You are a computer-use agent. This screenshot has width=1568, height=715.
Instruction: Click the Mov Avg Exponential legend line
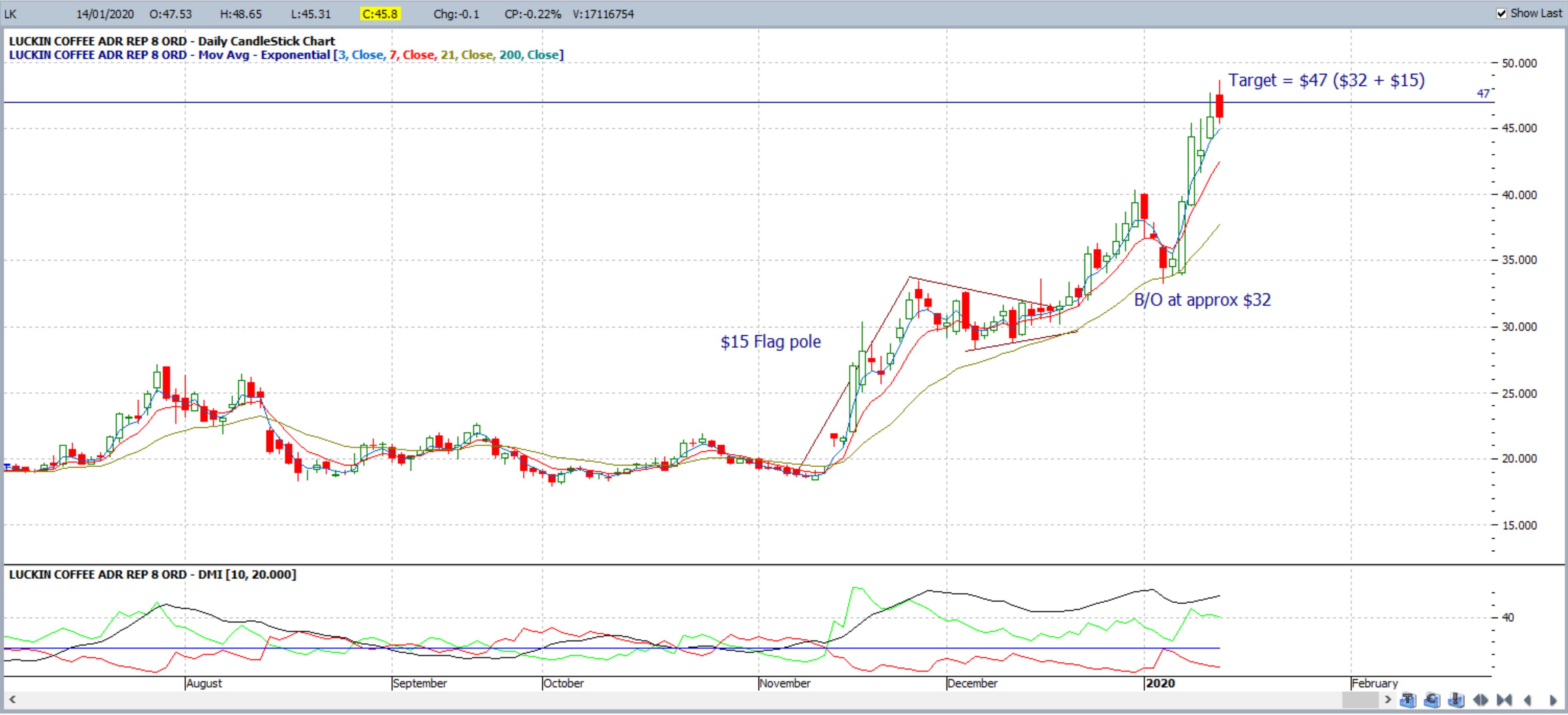pos(286,55)
